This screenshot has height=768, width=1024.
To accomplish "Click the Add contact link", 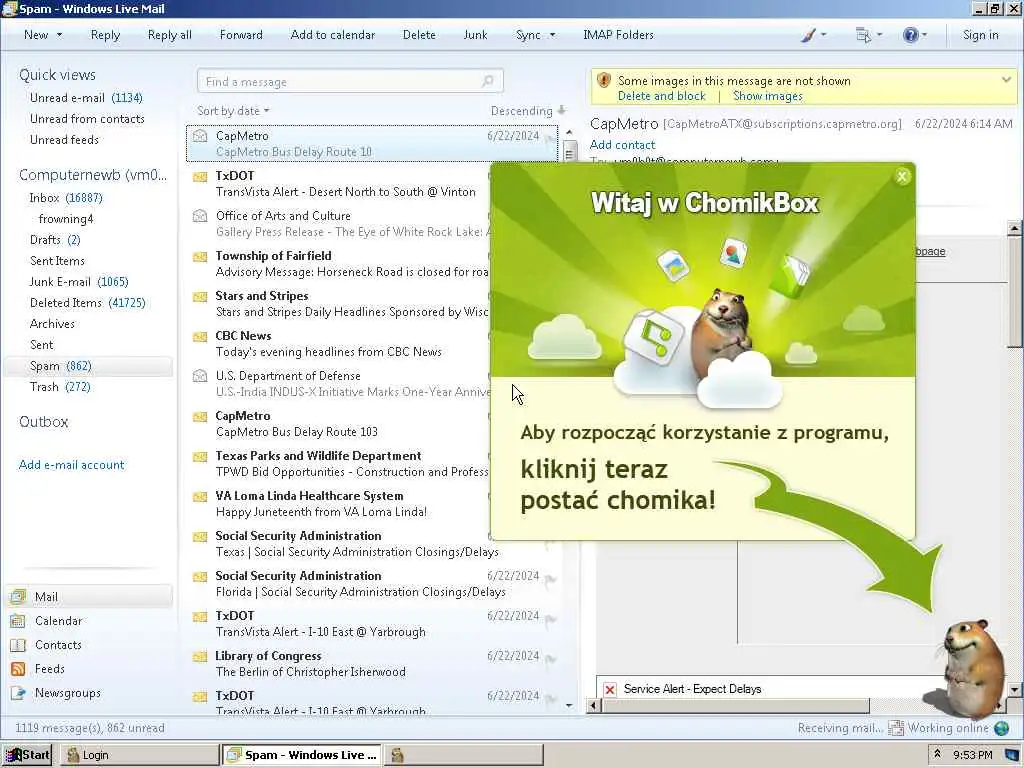I will 622,145.
